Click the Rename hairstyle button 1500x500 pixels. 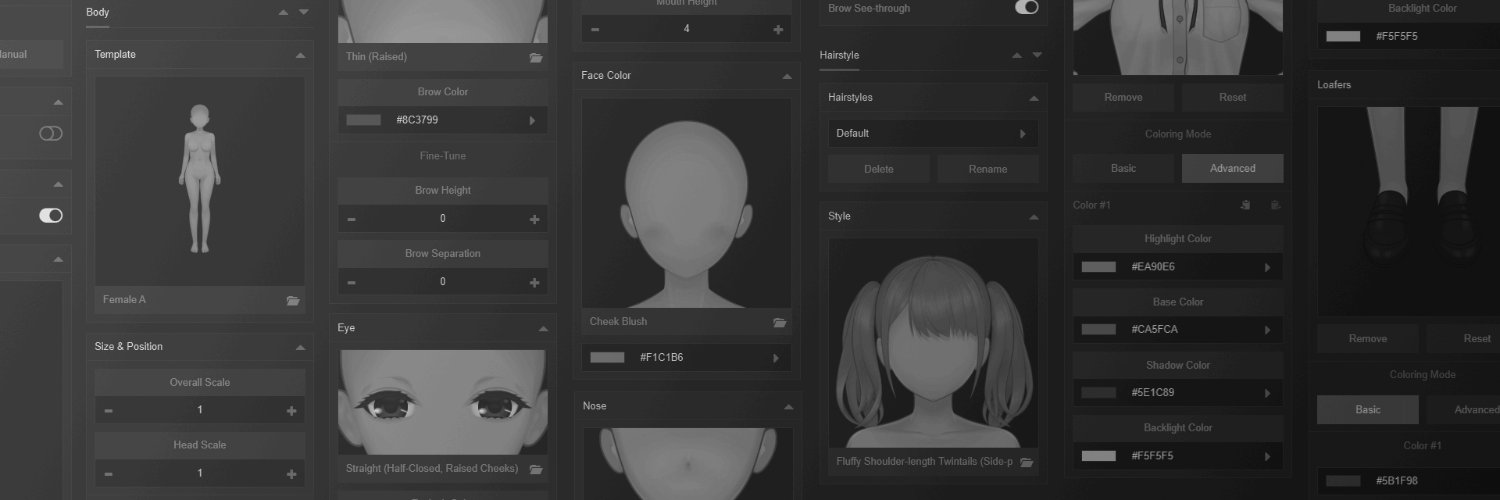(x=988, y=169)
